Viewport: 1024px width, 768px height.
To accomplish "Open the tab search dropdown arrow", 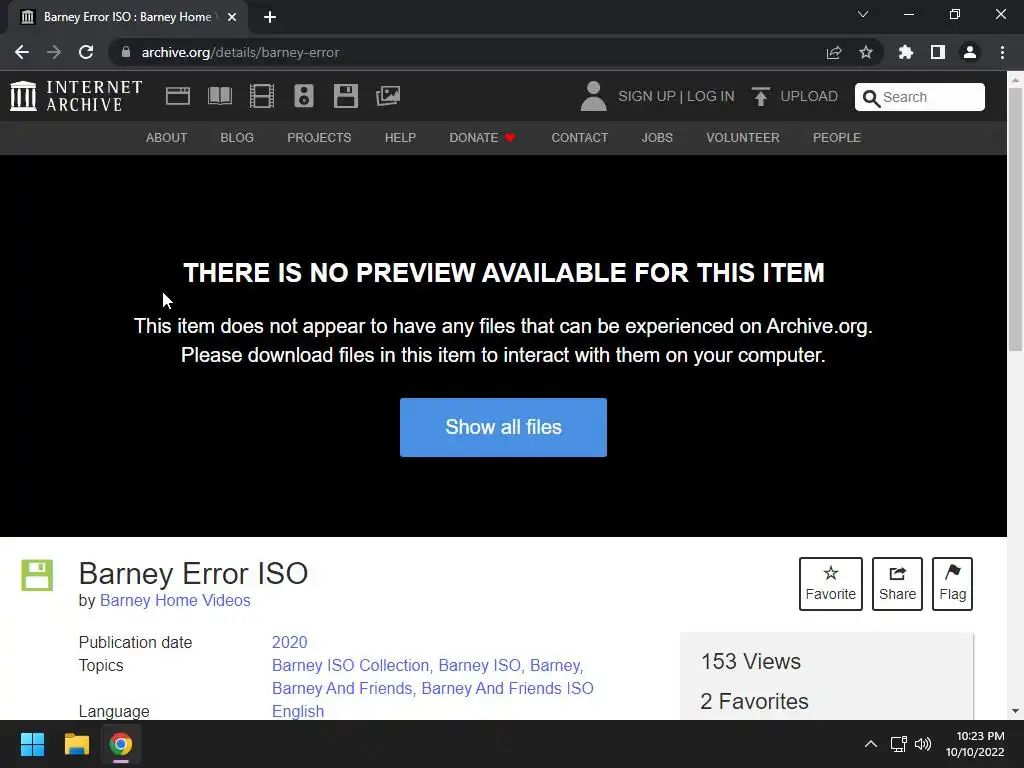I will (863, 14).
